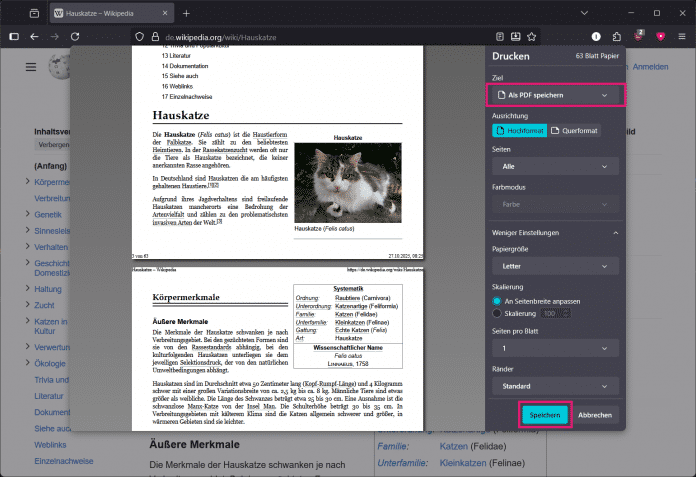This screenshot has height=477, width=696.
Task: Open Firefox application menu
Action: 682,36
